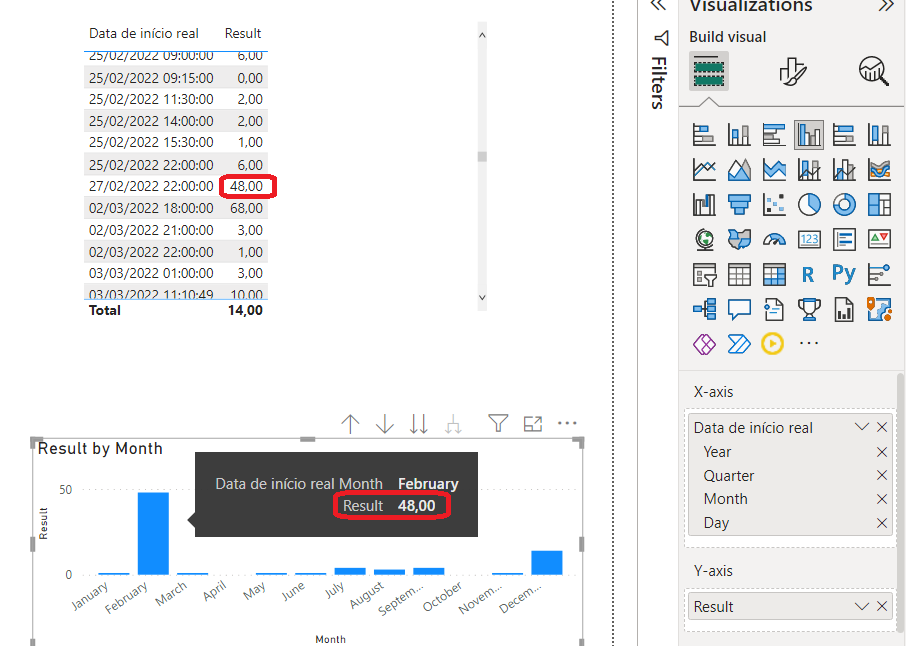Open dropdown for Result field in Y-axis
The width and height of the screenshot is (906, 646).
point(862,606)
